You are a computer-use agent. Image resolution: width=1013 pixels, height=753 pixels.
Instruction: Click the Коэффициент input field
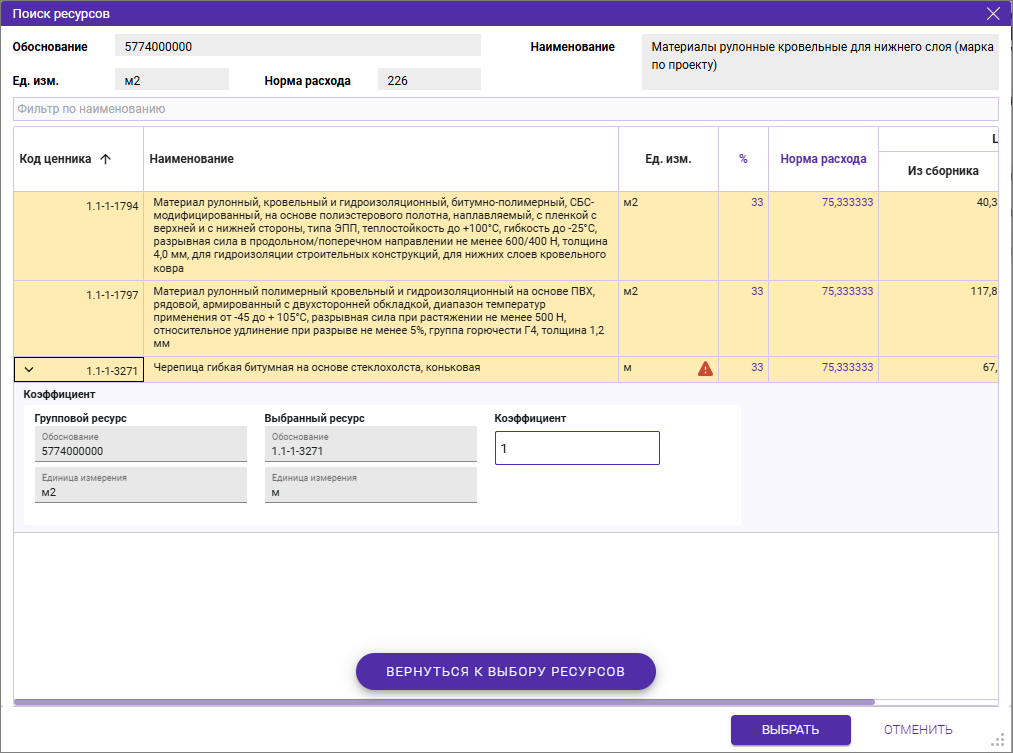coord(577,449)
